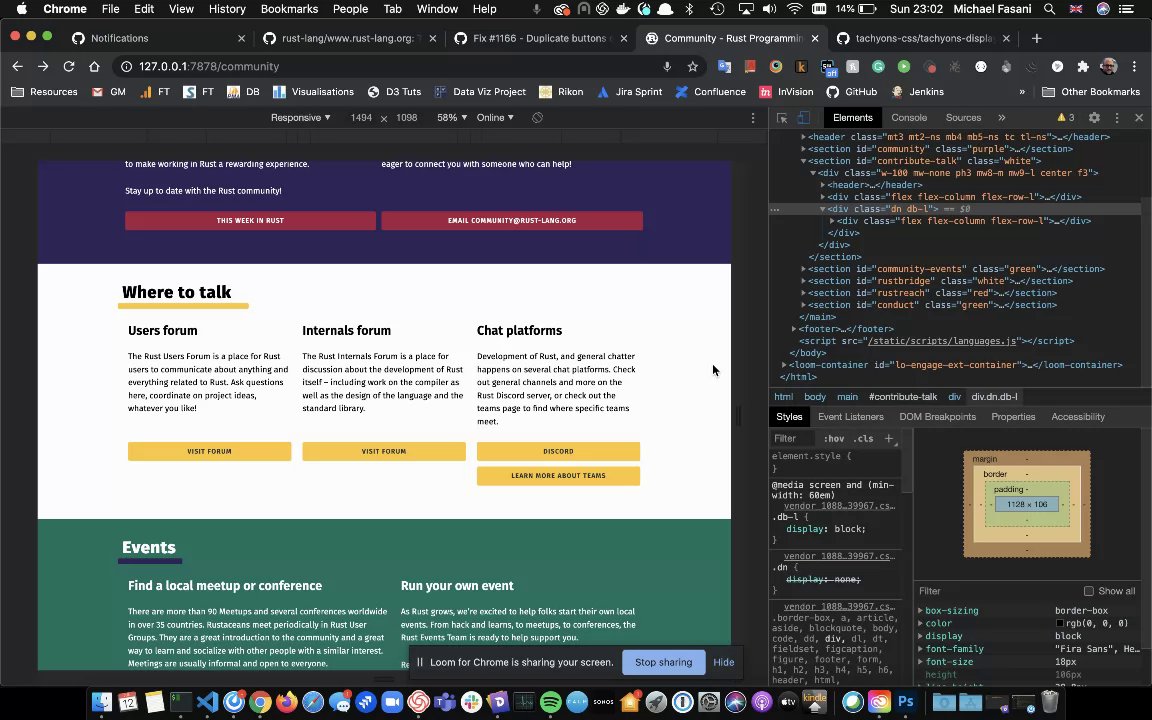Select the body breadcrumb
This screenshot has height=720, width=1152.
coord(814,397)
